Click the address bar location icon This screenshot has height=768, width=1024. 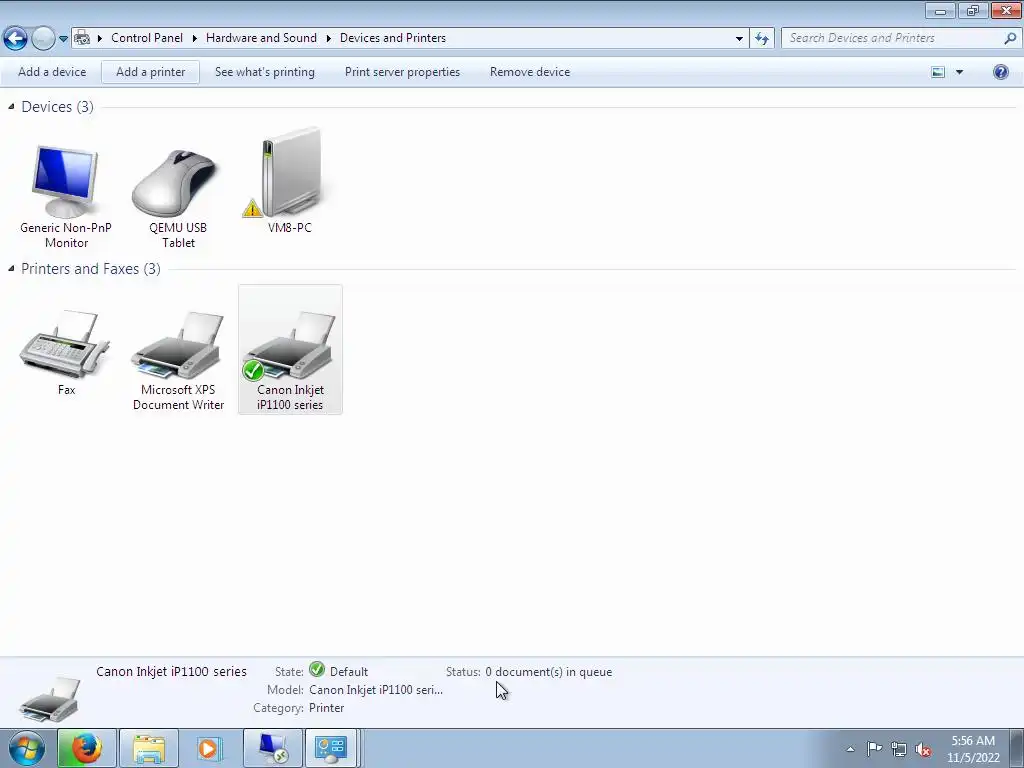point(82,38)
